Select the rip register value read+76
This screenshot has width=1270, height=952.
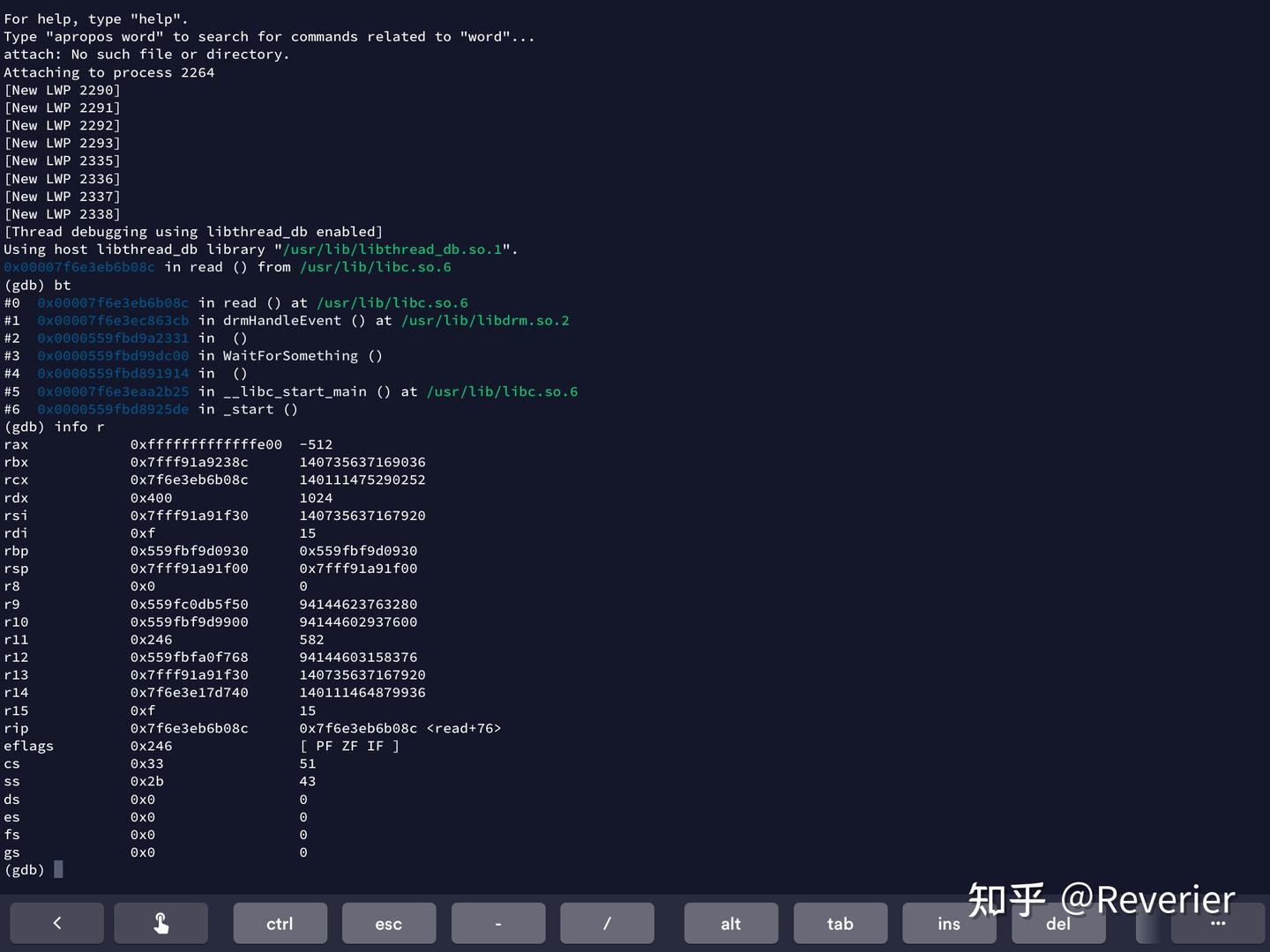(x=400, y=728)
